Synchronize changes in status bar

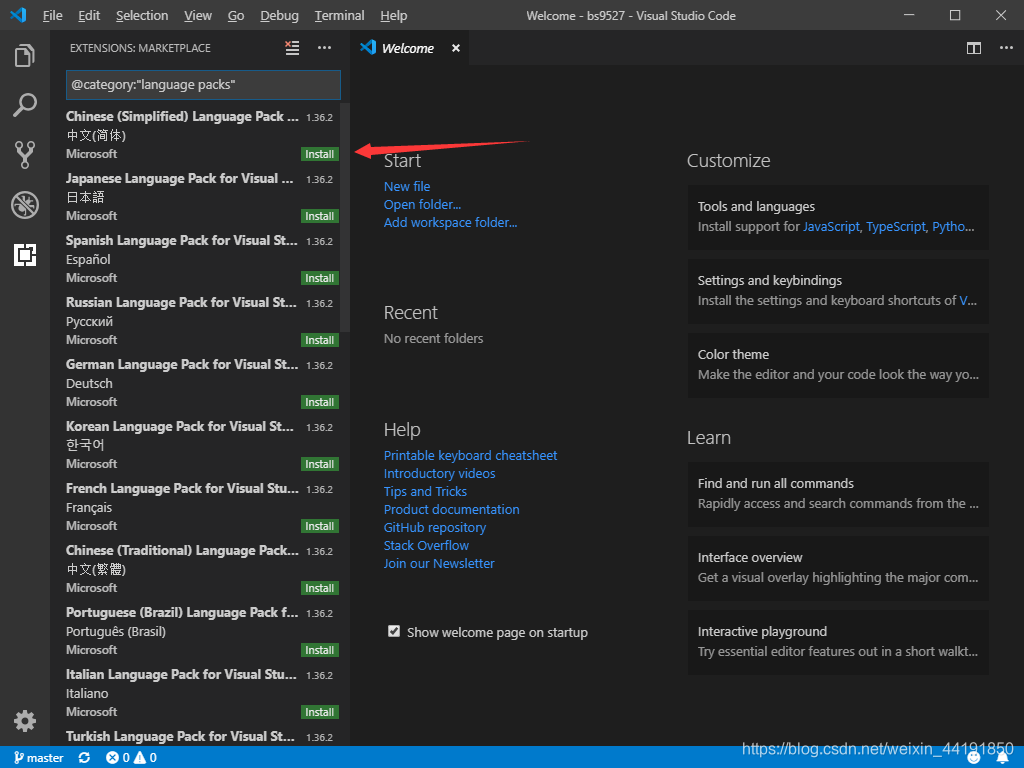tap(84, 758)
